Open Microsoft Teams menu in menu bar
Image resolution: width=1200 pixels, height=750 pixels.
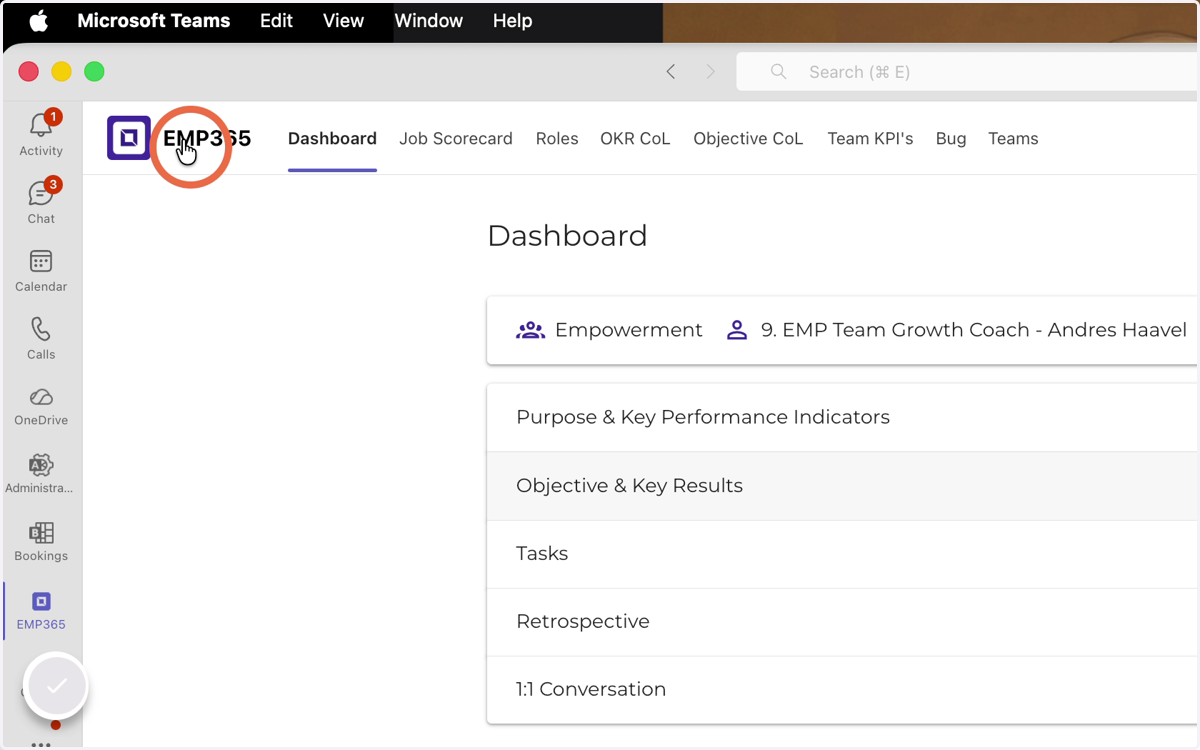[x=154, y=21]
